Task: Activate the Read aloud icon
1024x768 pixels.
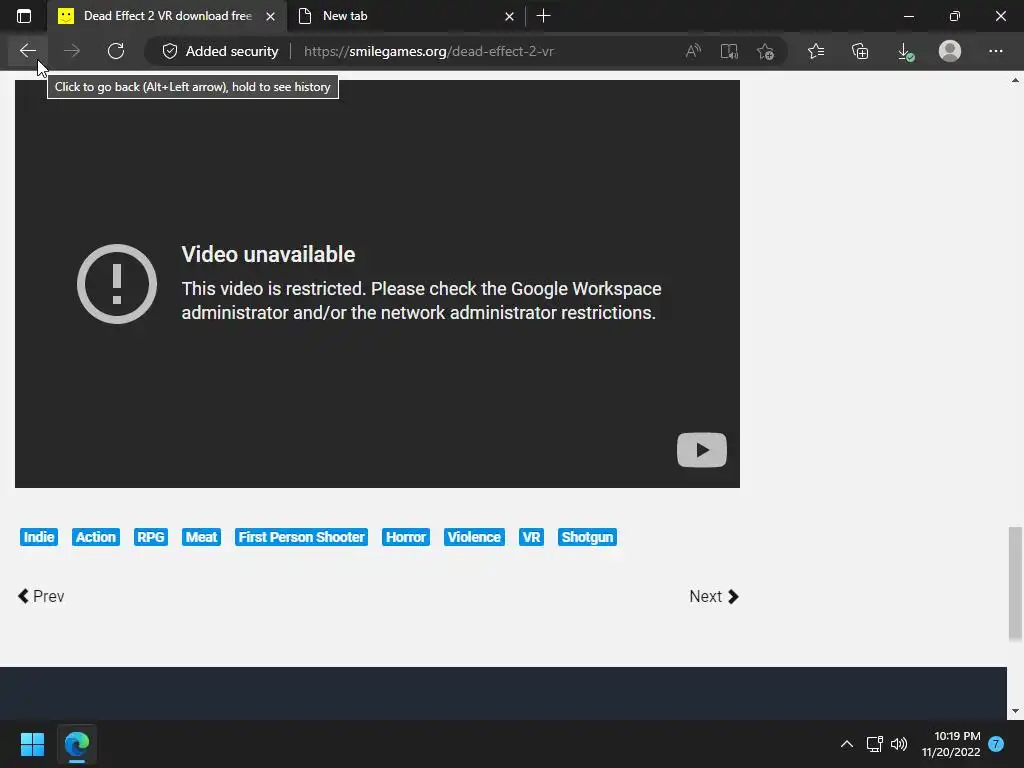Action: 693,51
